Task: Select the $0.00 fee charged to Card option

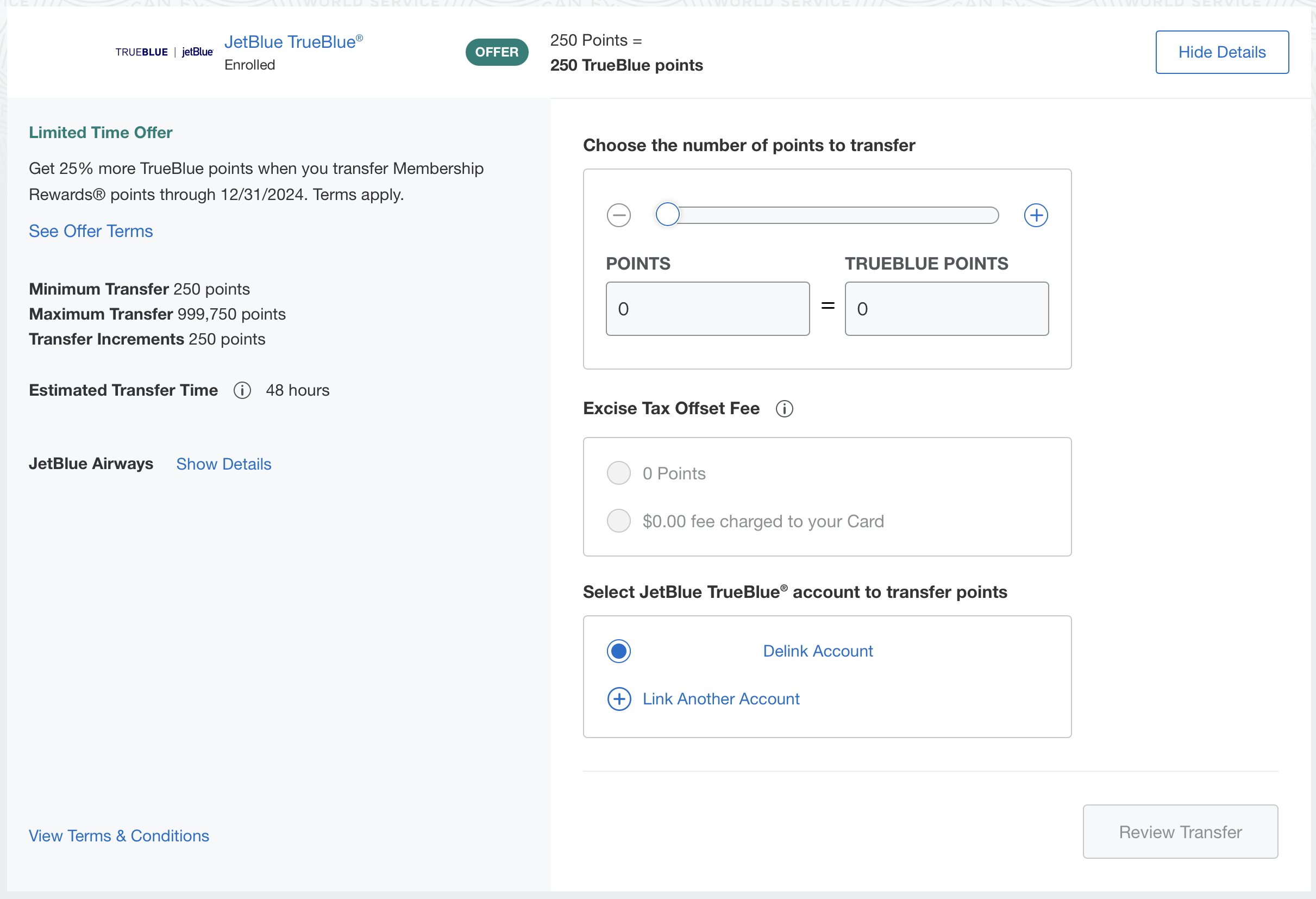Action: tap(619, 521)
